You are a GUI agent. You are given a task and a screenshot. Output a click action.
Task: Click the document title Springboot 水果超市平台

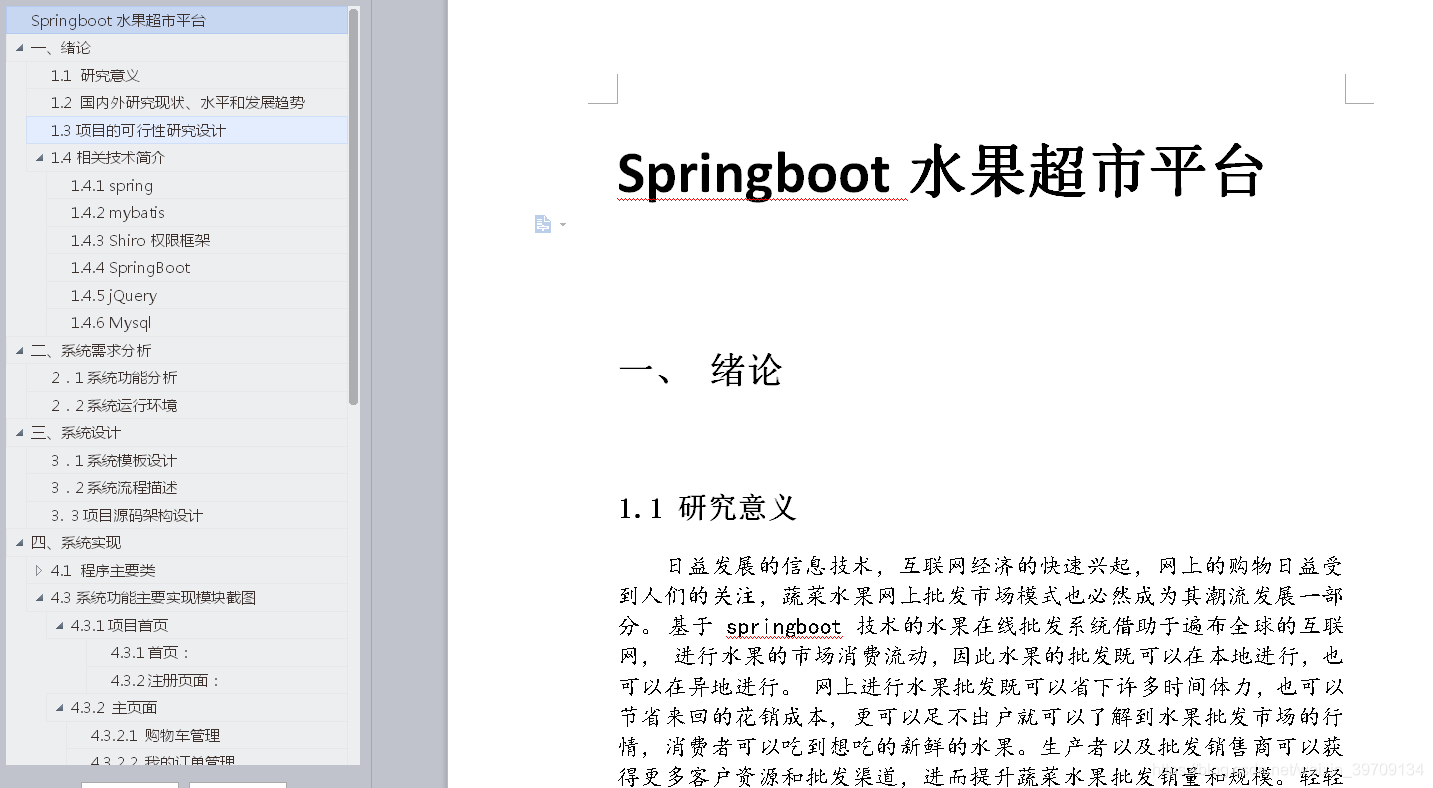coord(941,173)
